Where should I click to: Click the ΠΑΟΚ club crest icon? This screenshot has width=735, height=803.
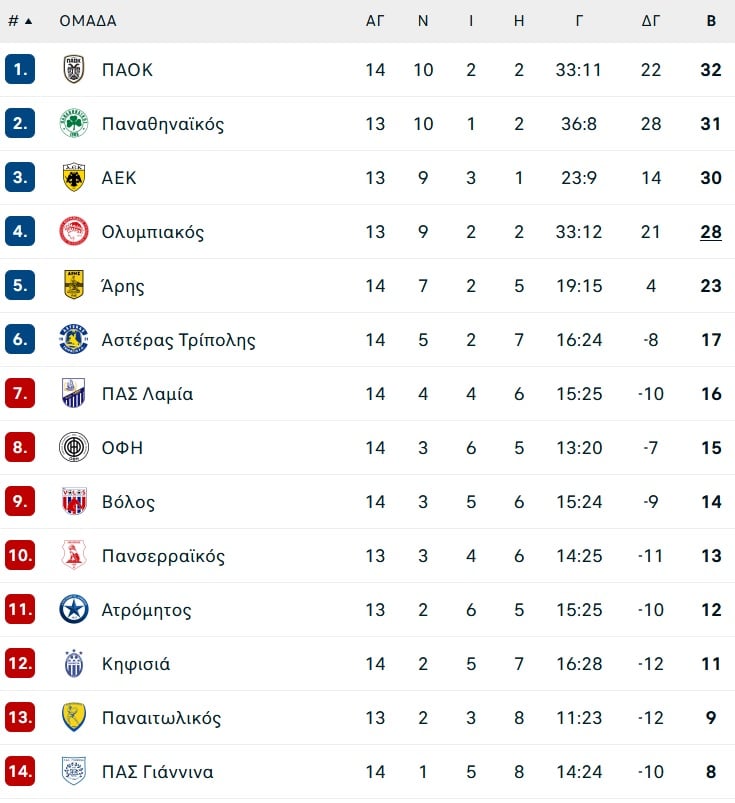[x=74, y=69]
